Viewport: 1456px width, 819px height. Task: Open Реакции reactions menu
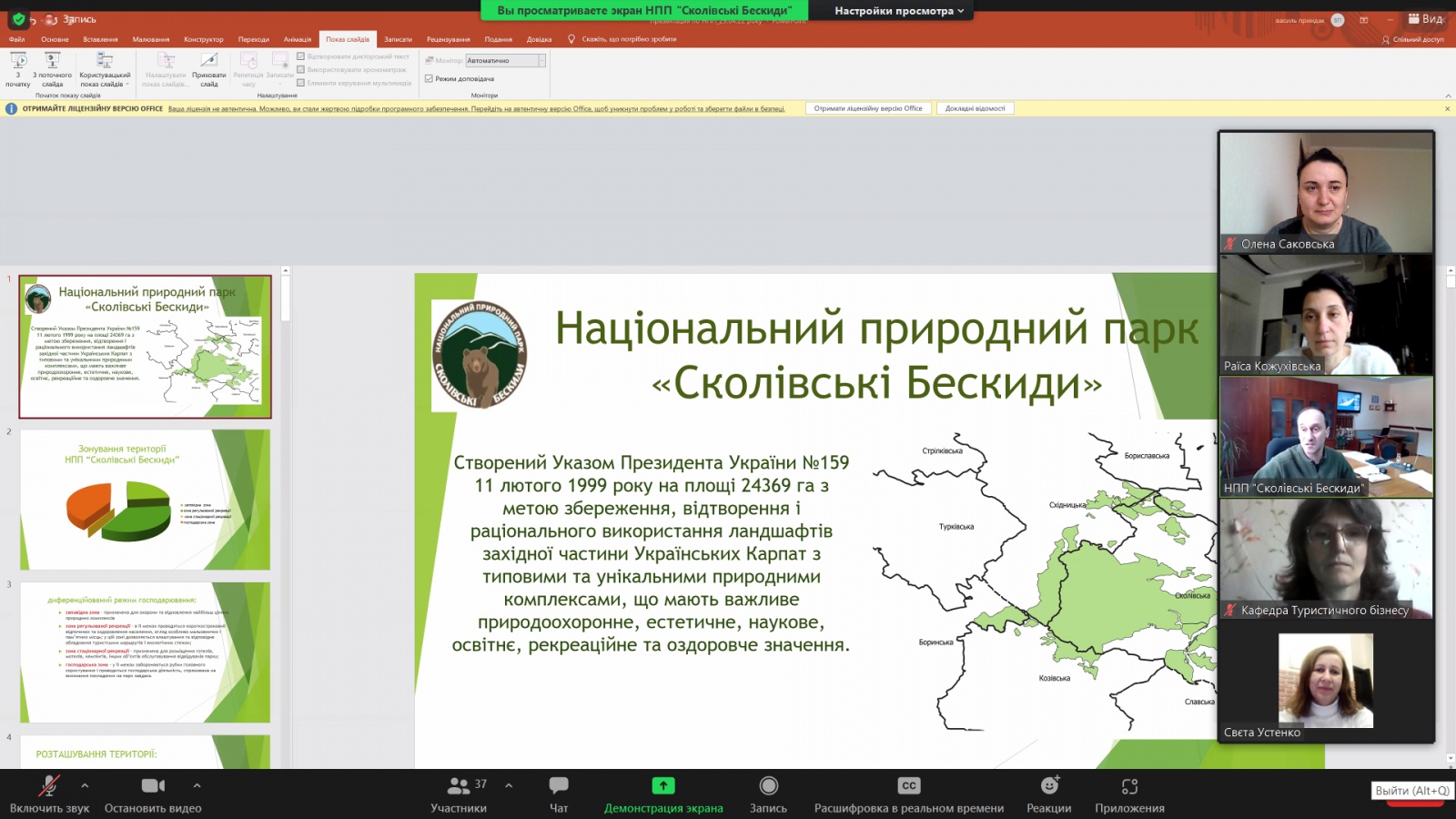pyautogui.click(x=1049, y=794)
